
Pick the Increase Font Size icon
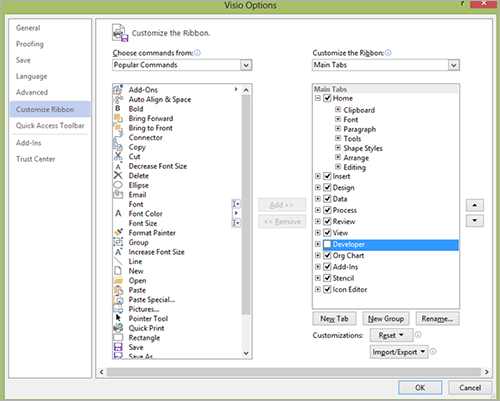118,252
